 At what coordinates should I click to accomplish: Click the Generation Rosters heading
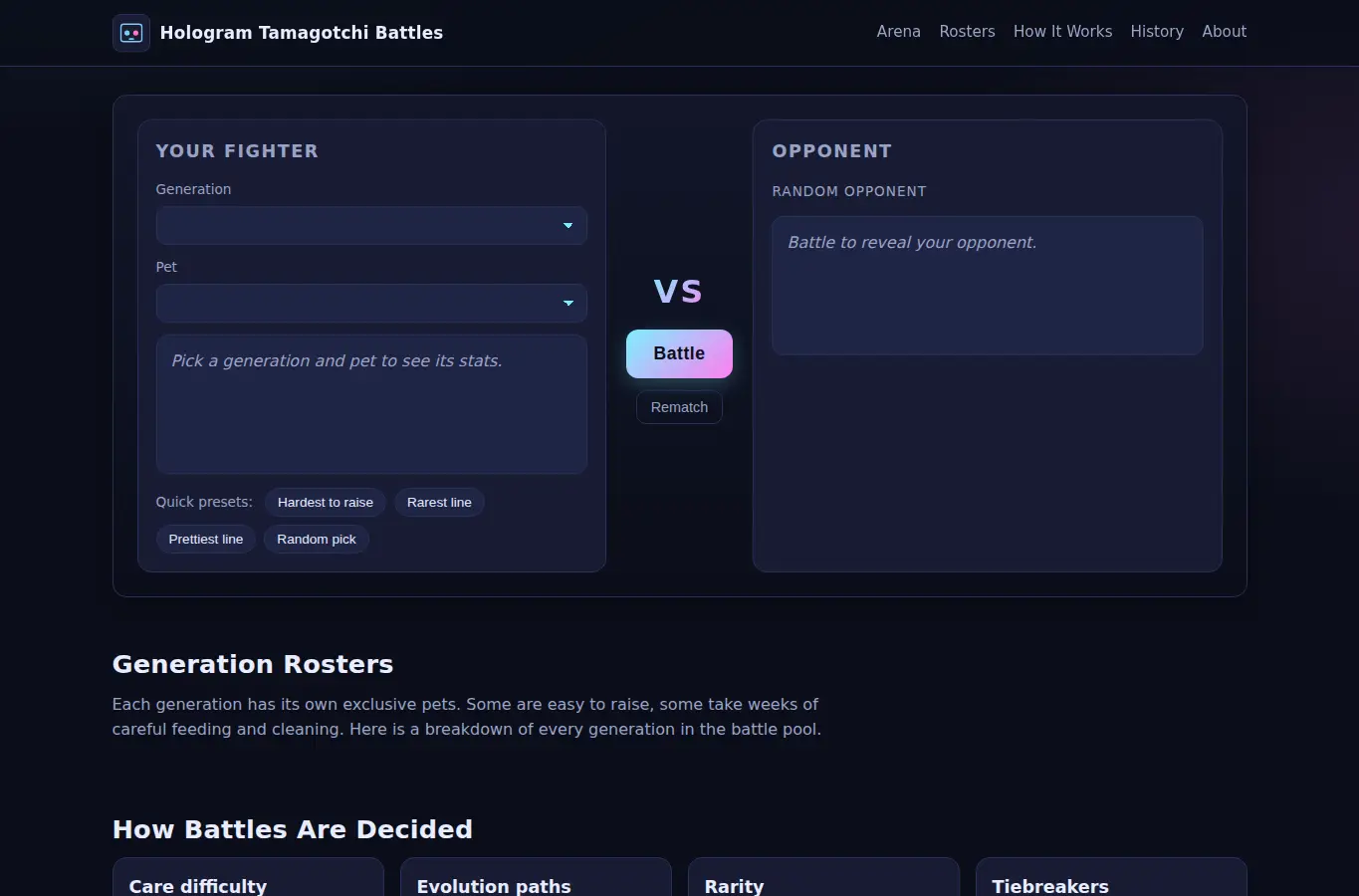[x=253, y=664]
